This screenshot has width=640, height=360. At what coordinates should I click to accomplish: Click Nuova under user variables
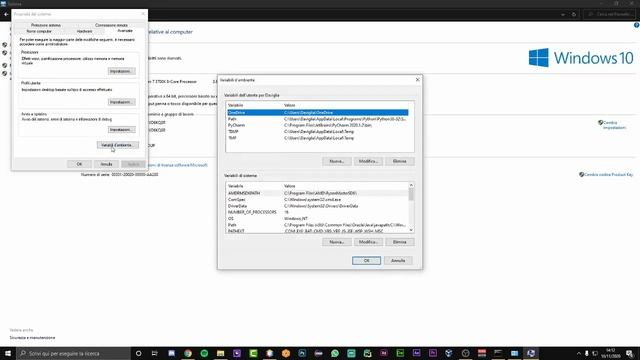(x=336, y=161)
